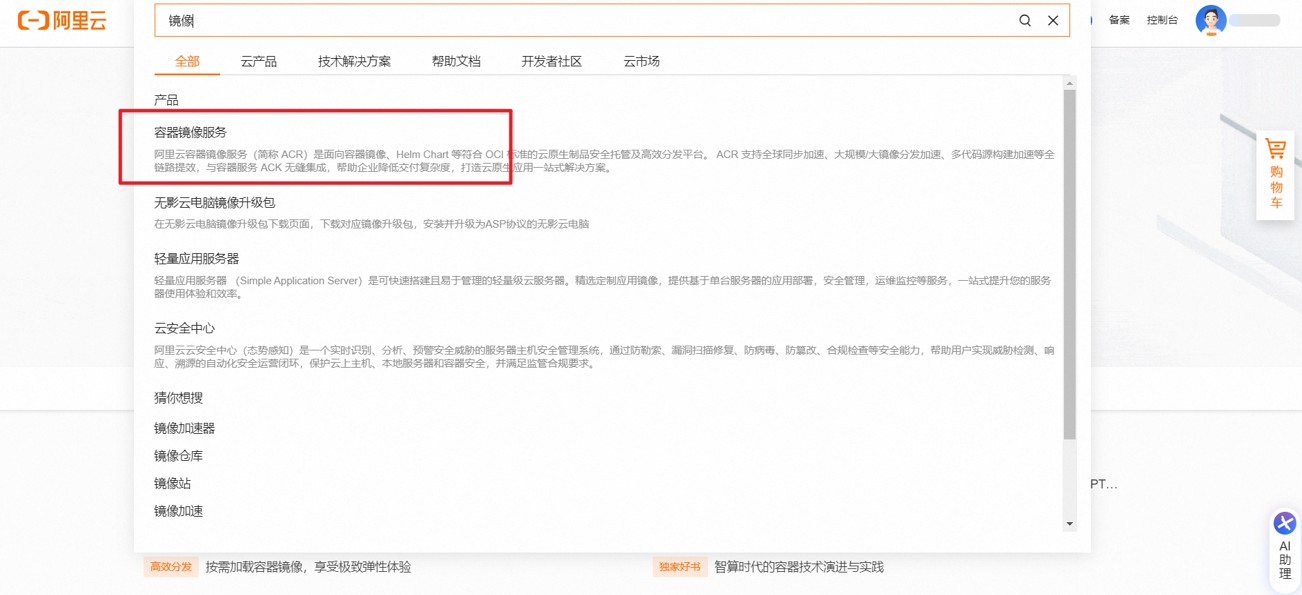1302x595 pixels.
Task: Click ACR description text under 容器镜像服务
Action: pyautogui.click(x=604, y=161)
